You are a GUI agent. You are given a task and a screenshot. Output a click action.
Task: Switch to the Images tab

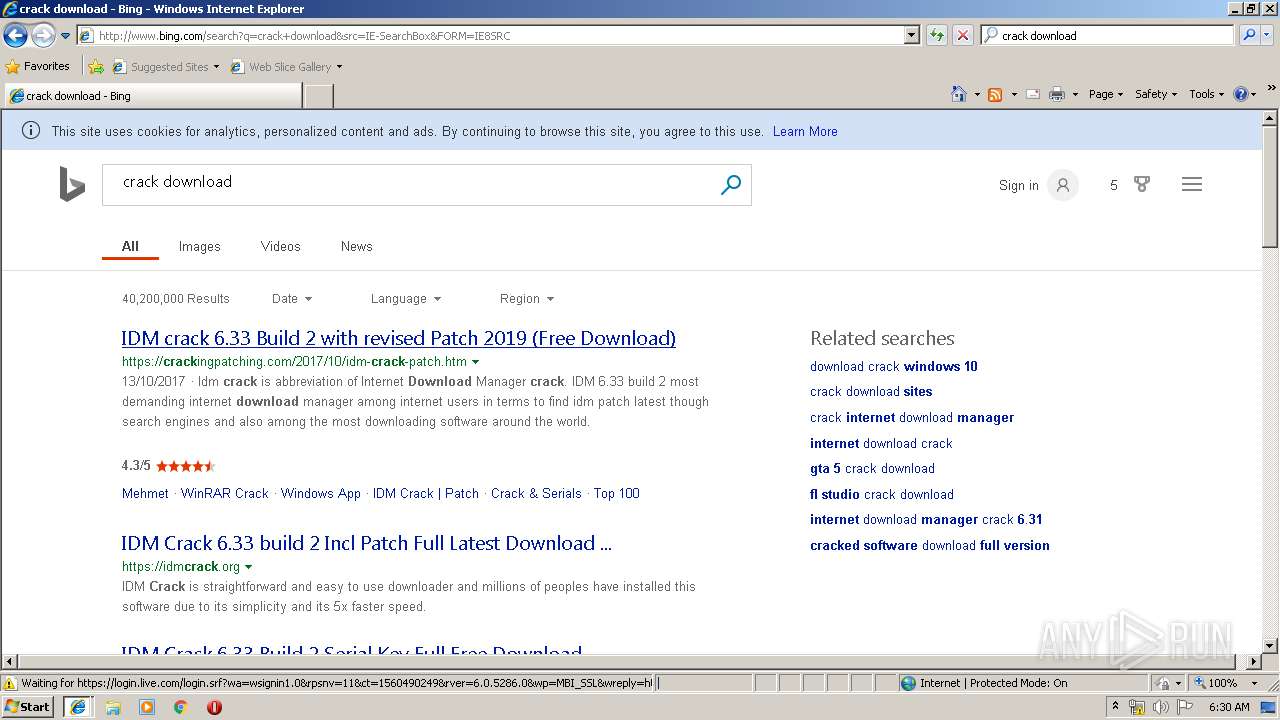coord(200,246)
